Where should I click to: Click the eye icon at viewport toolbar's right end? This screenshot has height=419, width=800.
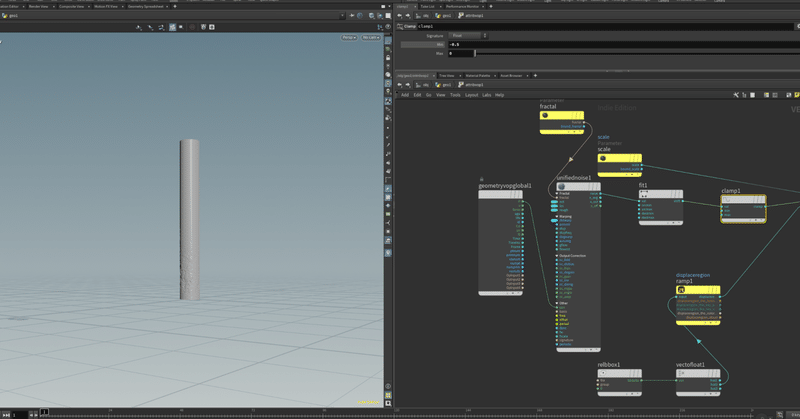tap(387, 27)
